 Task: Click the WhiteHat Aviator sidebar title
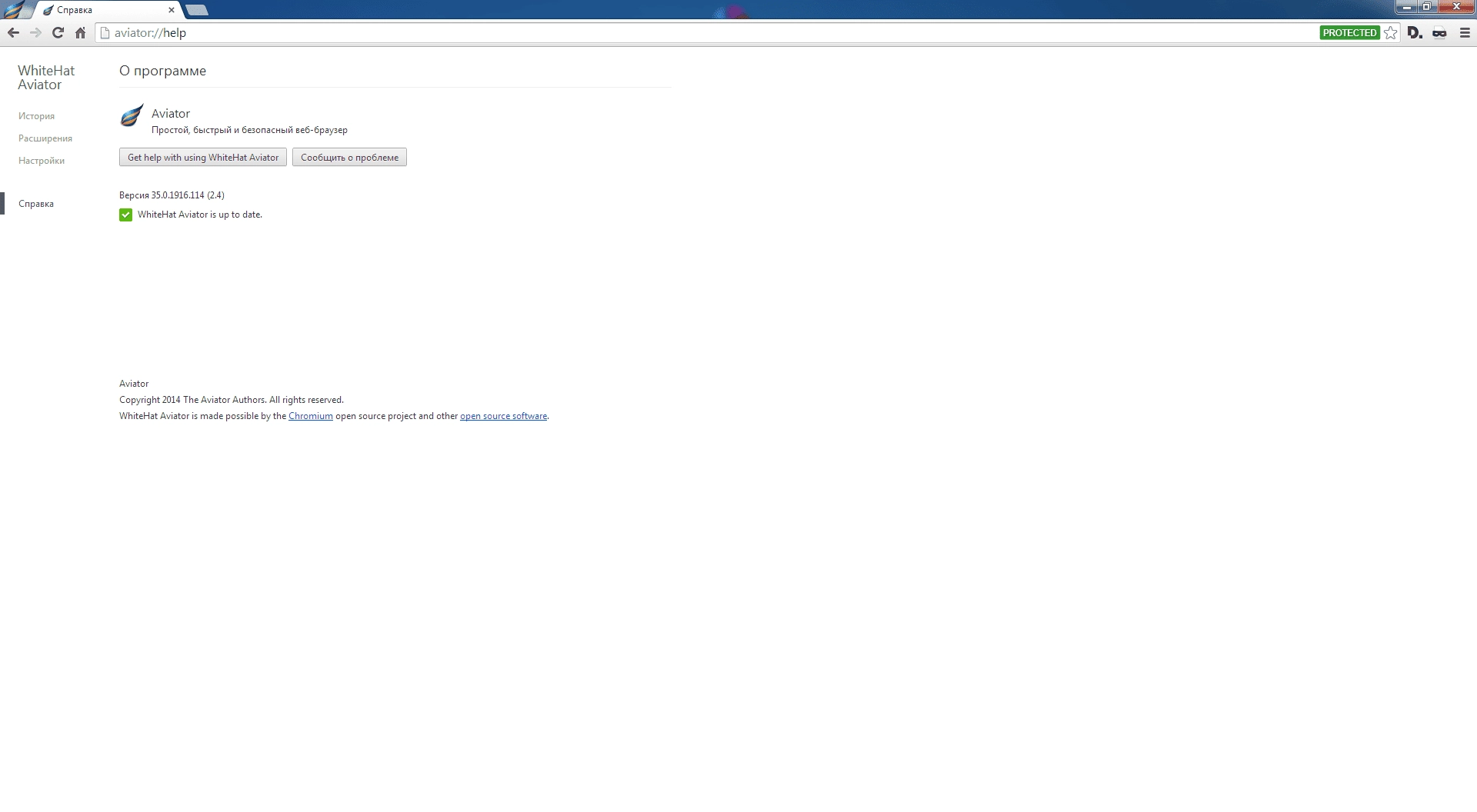coord(46,78)
